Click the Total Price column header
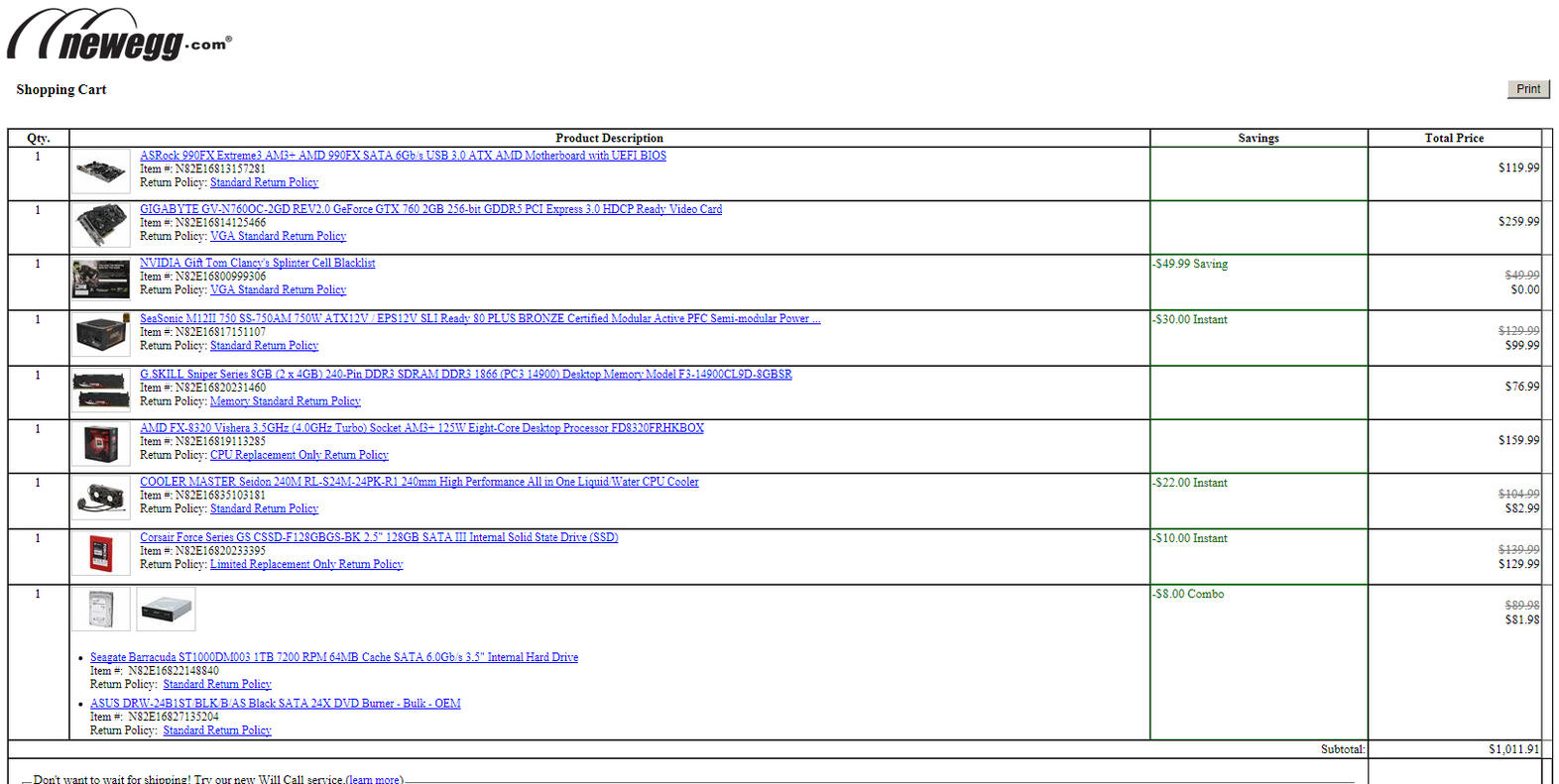Image resolution: width=1559 pixels, height=784 pixels. (1454, 138)
